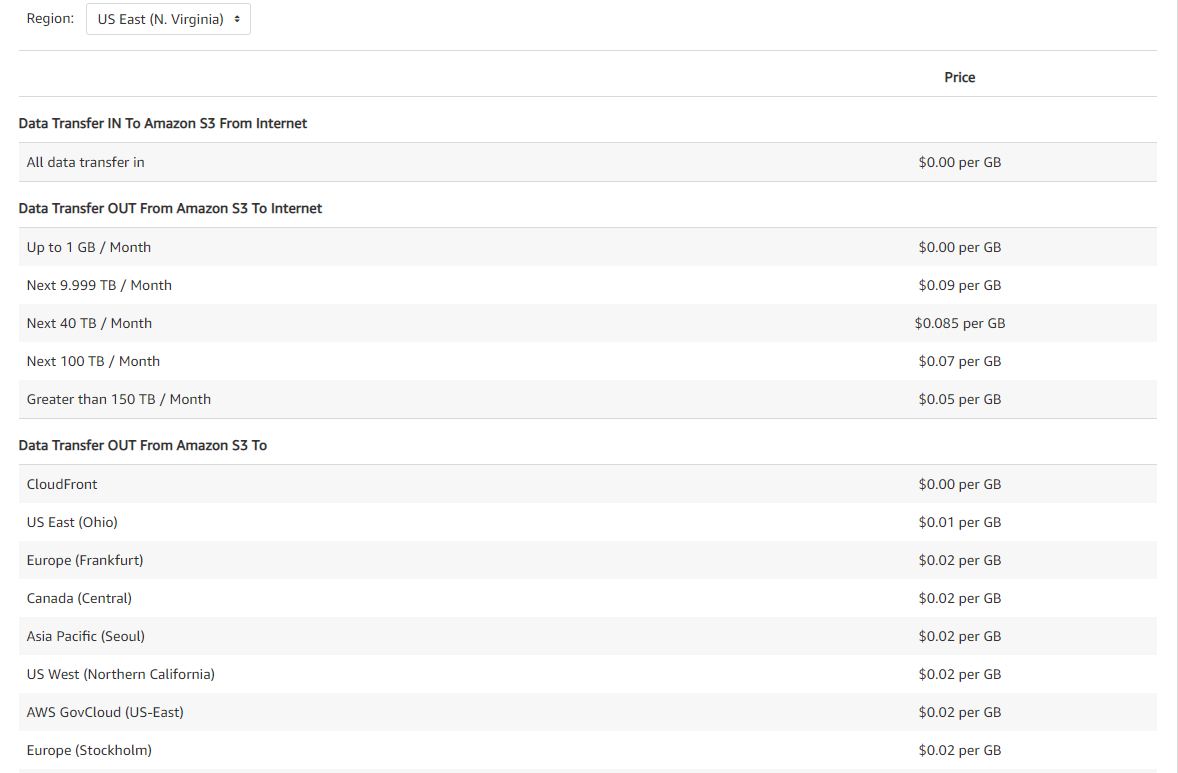The width and height of the screenshot is (1178, 773).
Task: Select the 'Data Transfer IN To Amazon S3 From Internet' heading
Action: (163, 123)
